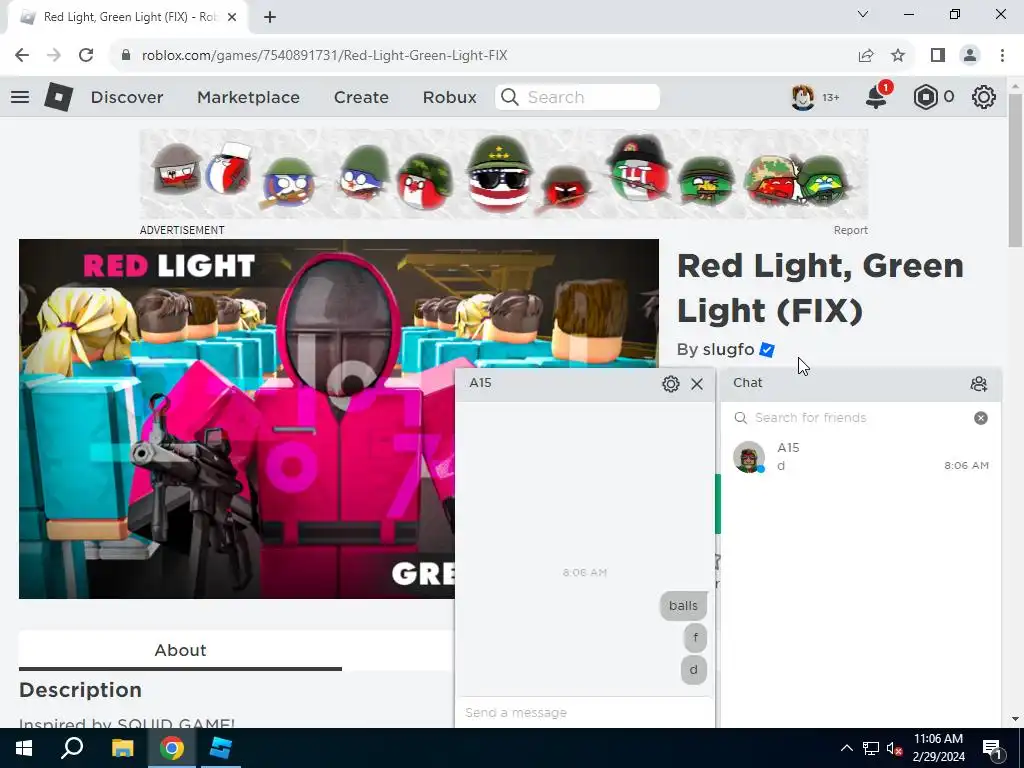Click the Search for friends field

tap(859, 418)
